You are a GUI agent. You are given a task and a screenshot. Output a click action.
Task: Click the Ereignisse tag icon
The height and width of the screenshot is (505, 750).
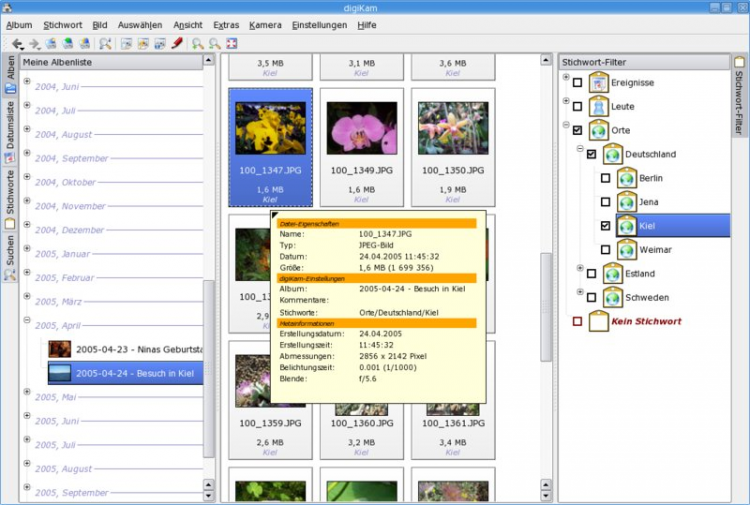598,83
